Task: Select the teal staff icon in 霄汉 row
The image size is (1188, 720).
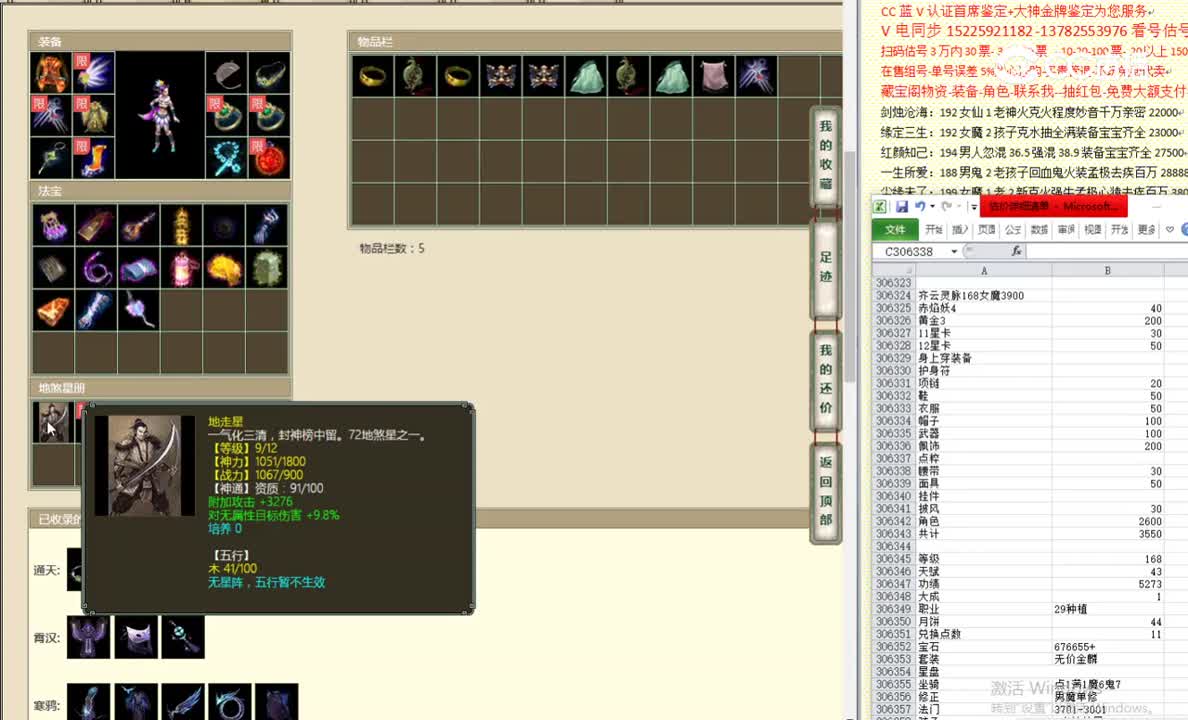Action: pos(183,637)
